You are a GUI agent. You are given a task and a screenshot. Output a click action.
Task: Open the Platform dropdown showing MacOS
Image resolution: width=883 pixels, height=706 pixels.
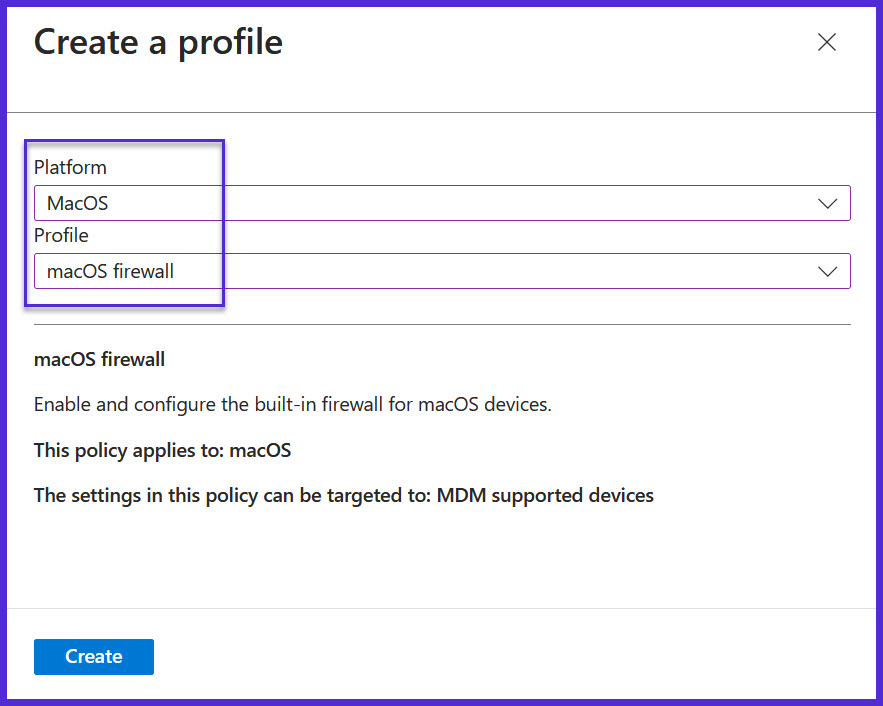click(x=442, y=203)
